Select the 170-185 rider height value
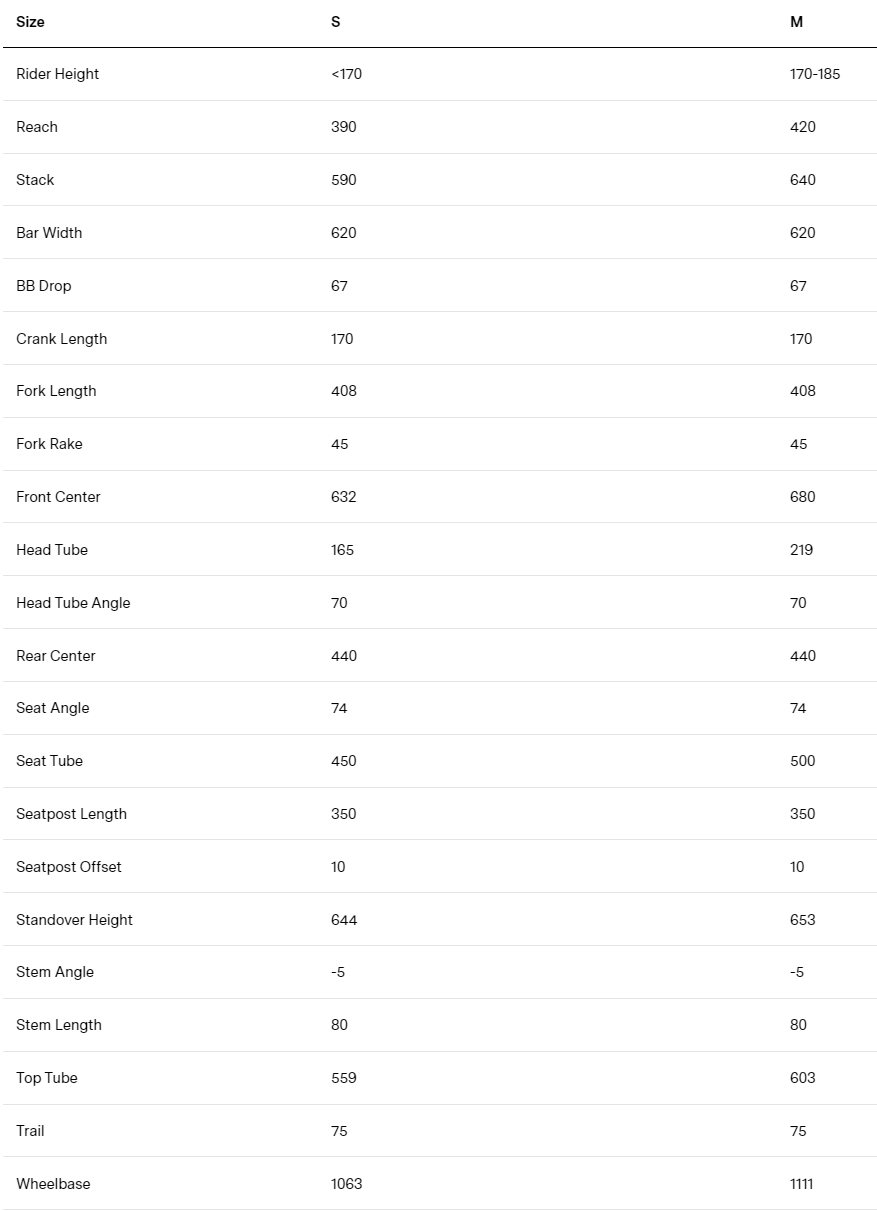877x1211 pixels. pos(814,74)
